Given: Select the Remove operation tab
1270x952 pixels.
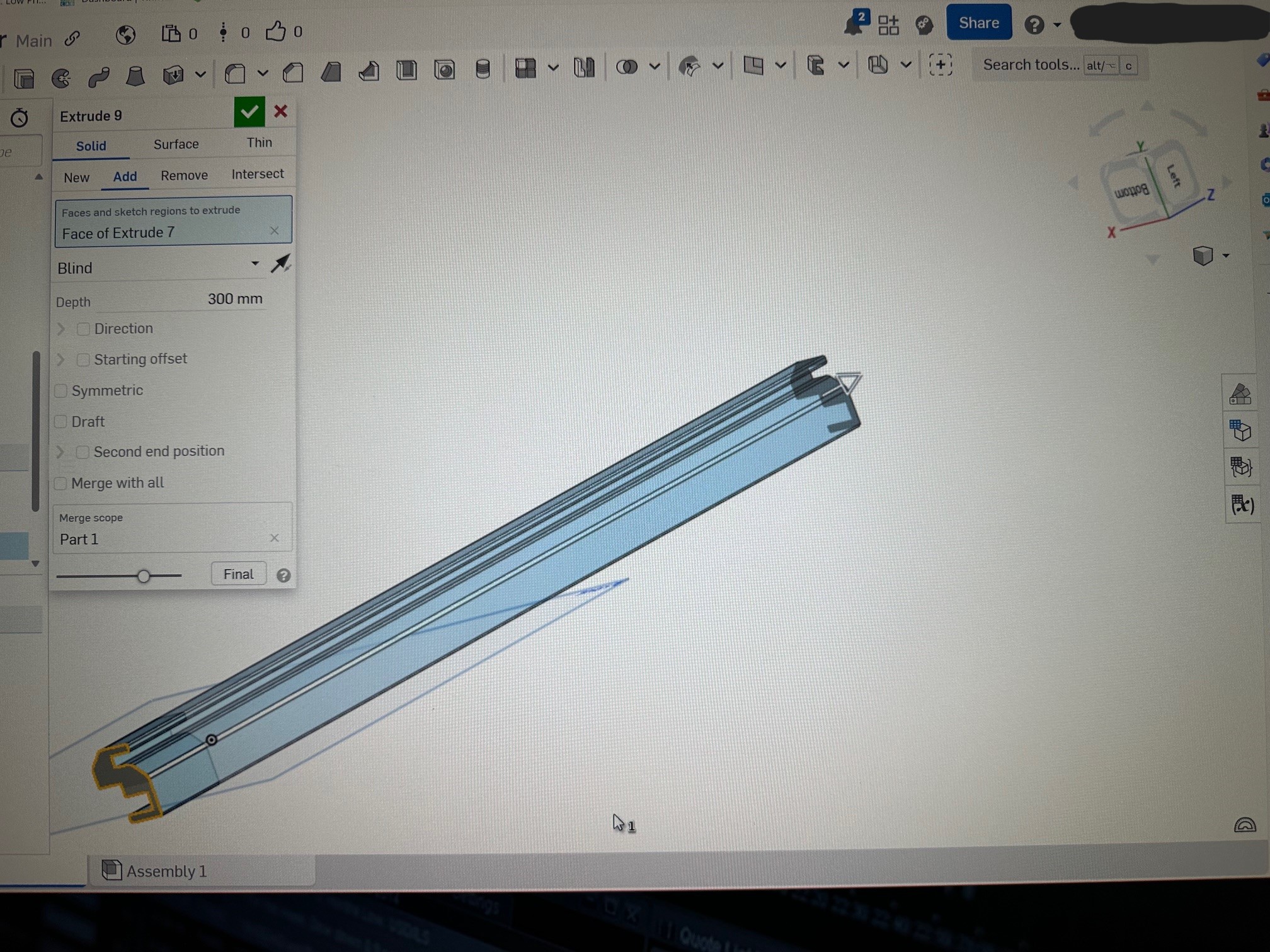Looking at the screenshot, I should (x=184, y=175).
